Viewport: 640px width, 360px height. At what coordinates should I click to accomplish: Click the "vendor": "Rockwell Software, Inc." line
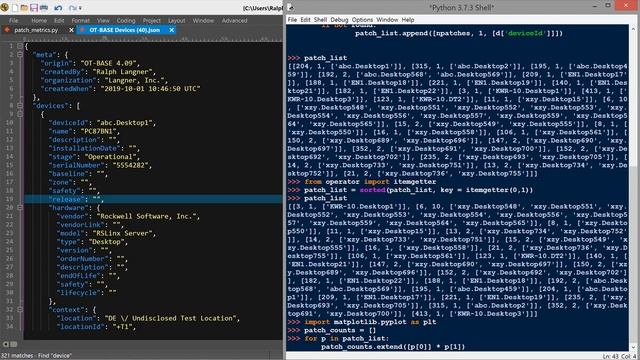[x=128, y=216]
